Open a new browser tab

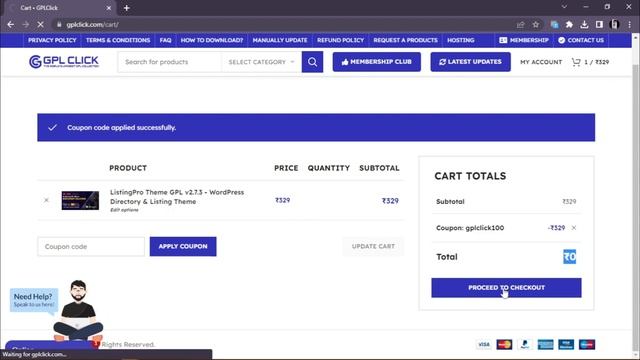[x=127, y=8]
